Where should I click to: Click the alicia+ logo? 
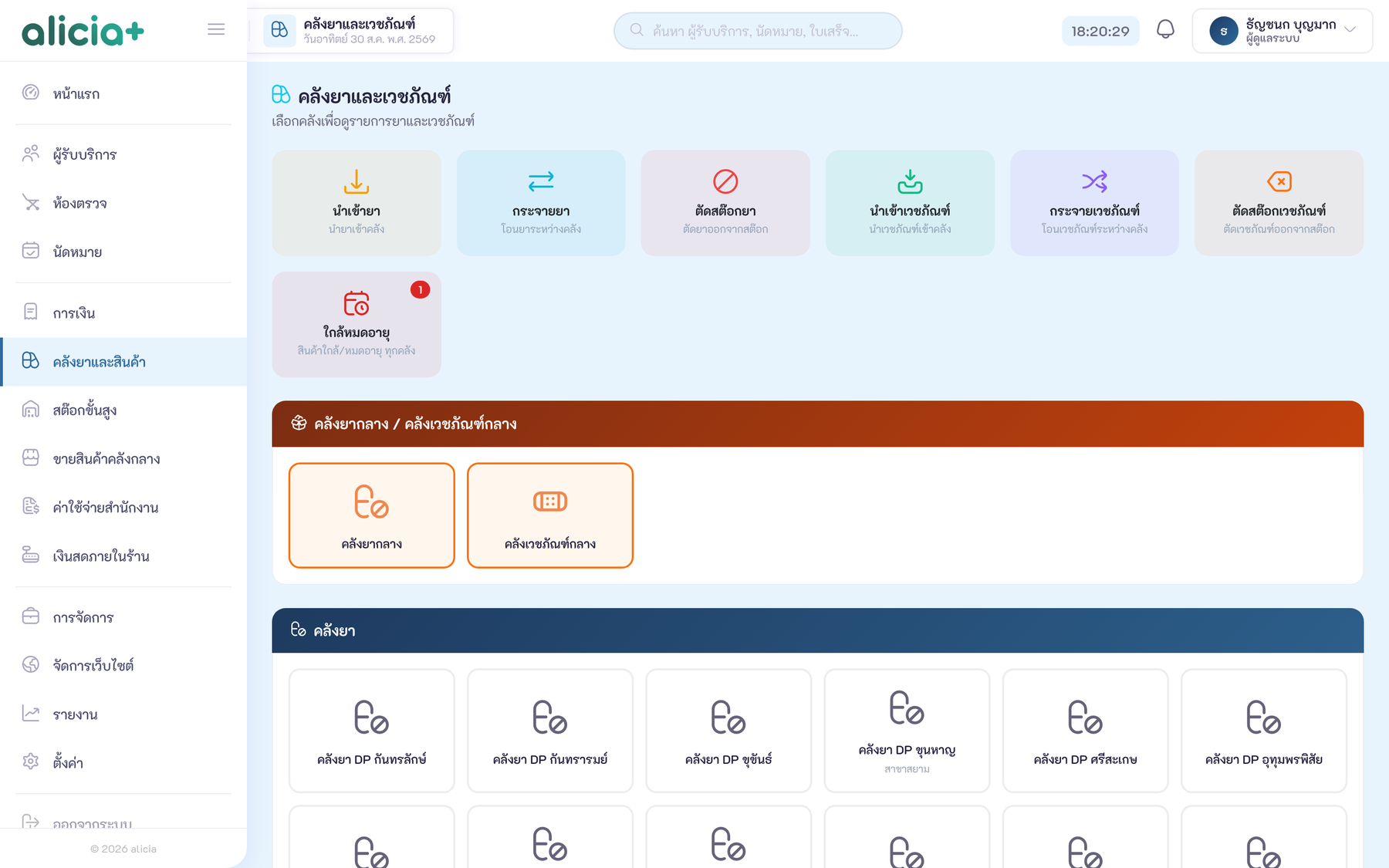click(x=83, y=31)
